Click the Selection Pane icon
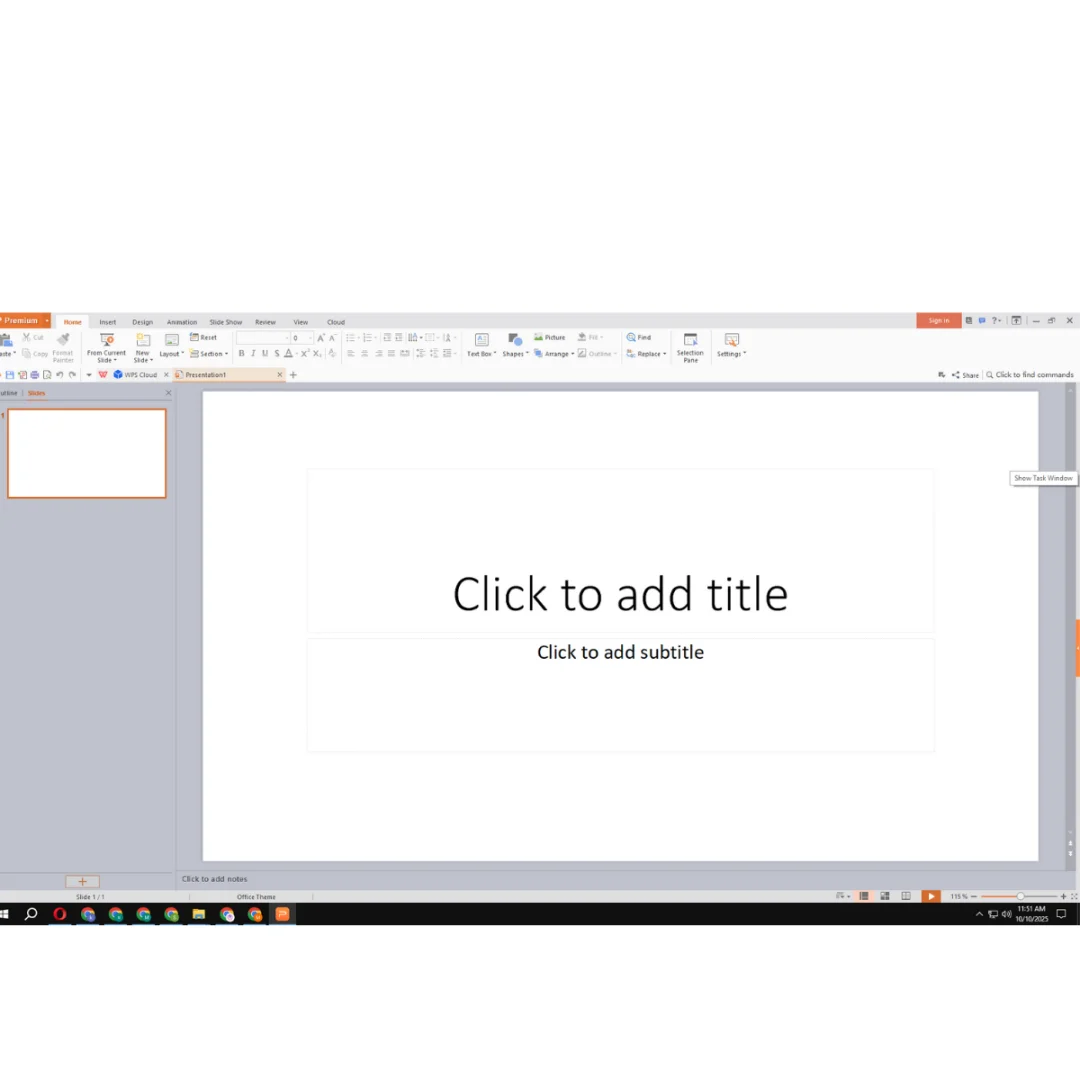1080x1080 pixels. tap(690, 340)
